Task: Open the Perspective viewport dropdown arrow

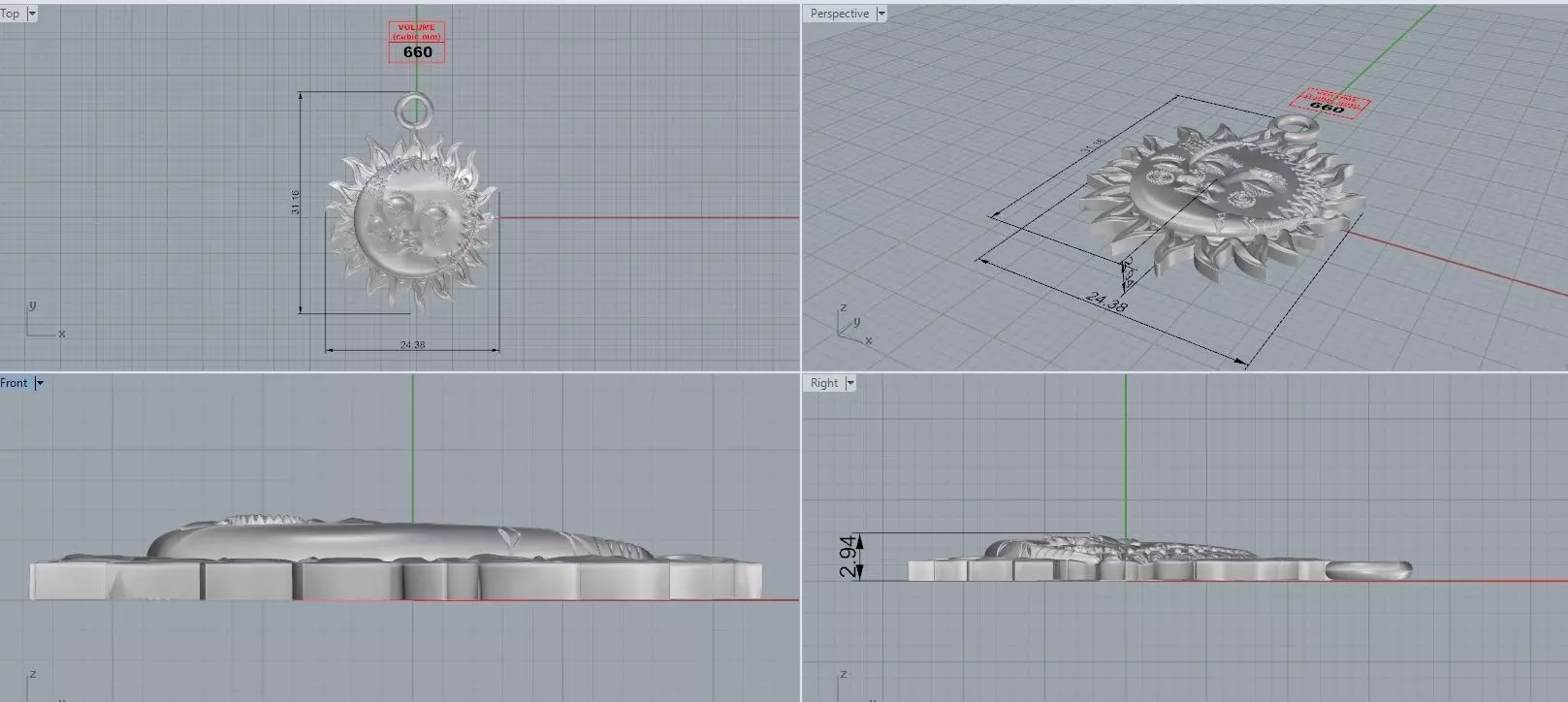Action: click(x=881, y=14)
